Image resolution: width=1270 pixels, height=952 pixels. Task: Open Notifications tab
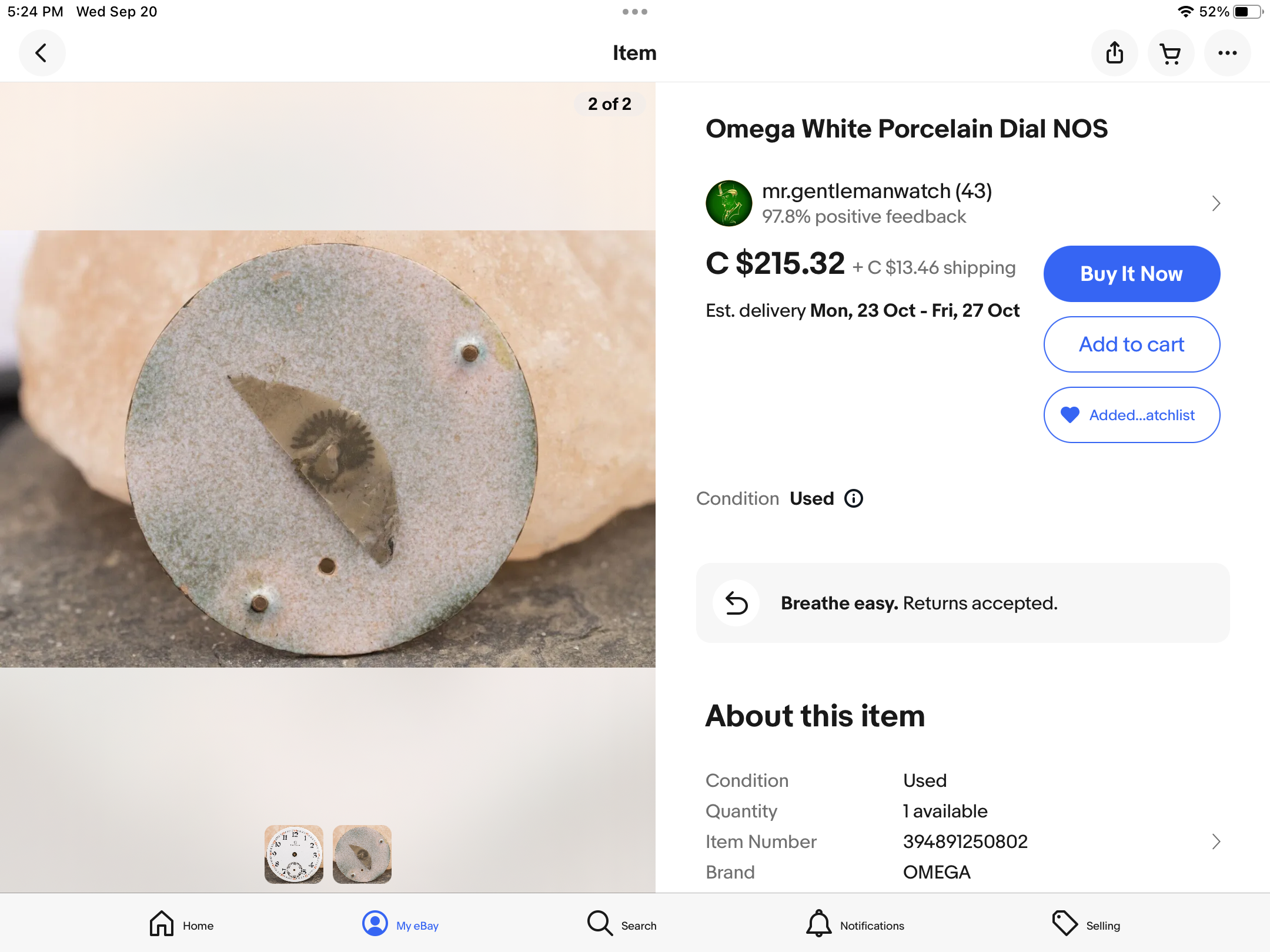click(x=855, y=924)
